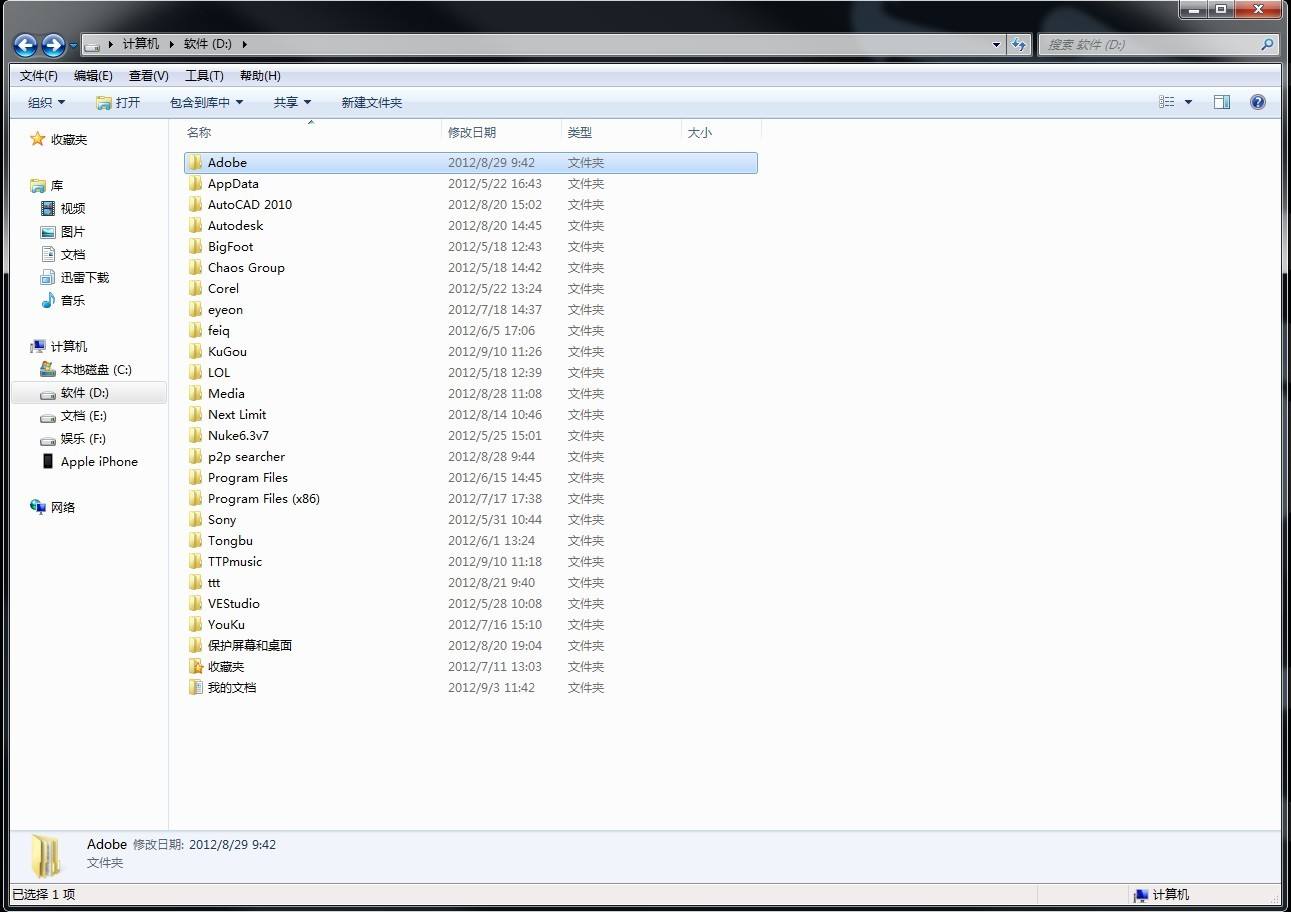This screenshot has height=912, width=1291.
Task: Open the 共享 dropdown
Action: click(x=292, y=102)
